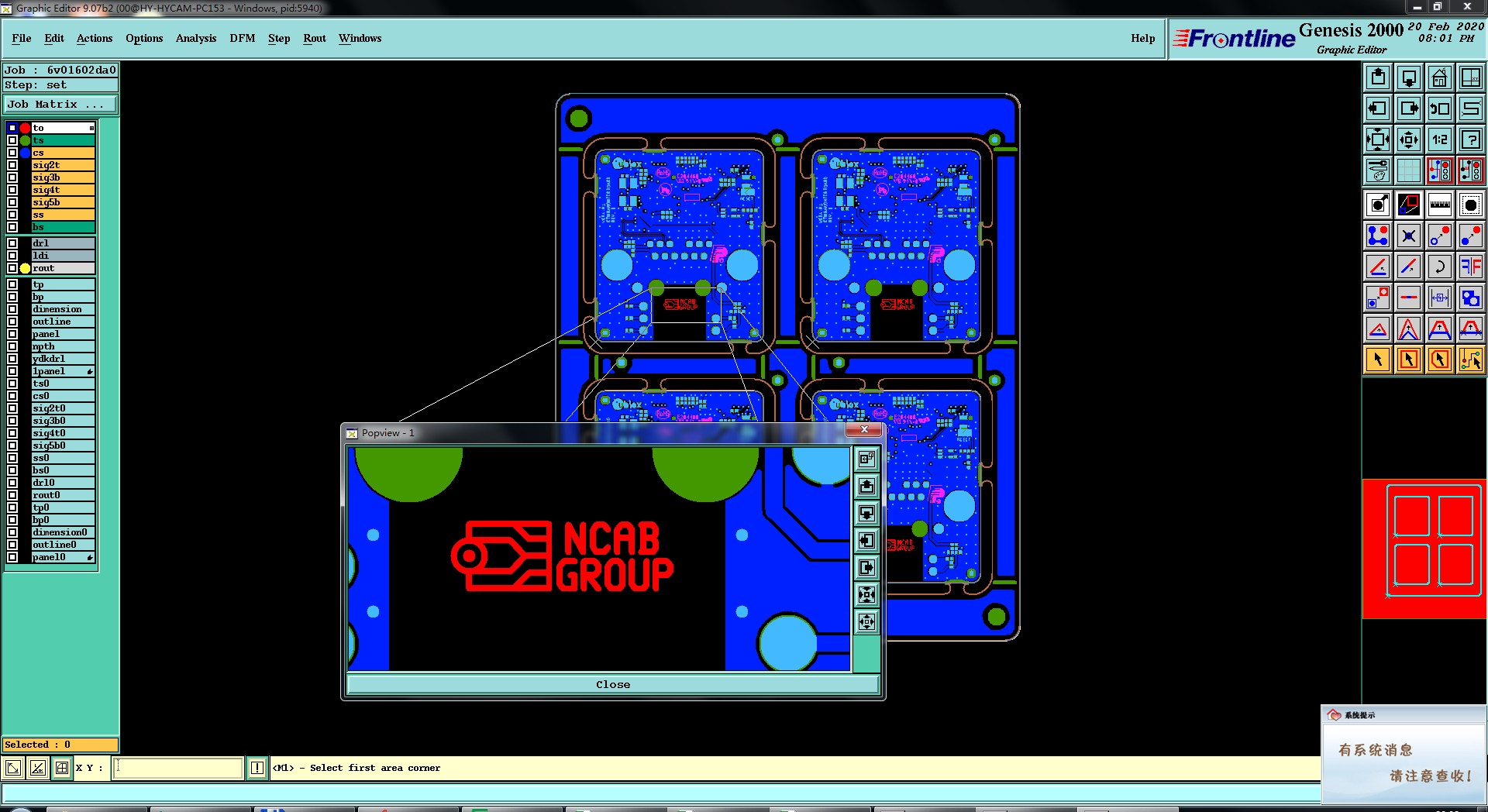This screenshot has width=1488, height=812.
Task: Toggle the 'outline' layer checkbox
Action: point(12,322)
